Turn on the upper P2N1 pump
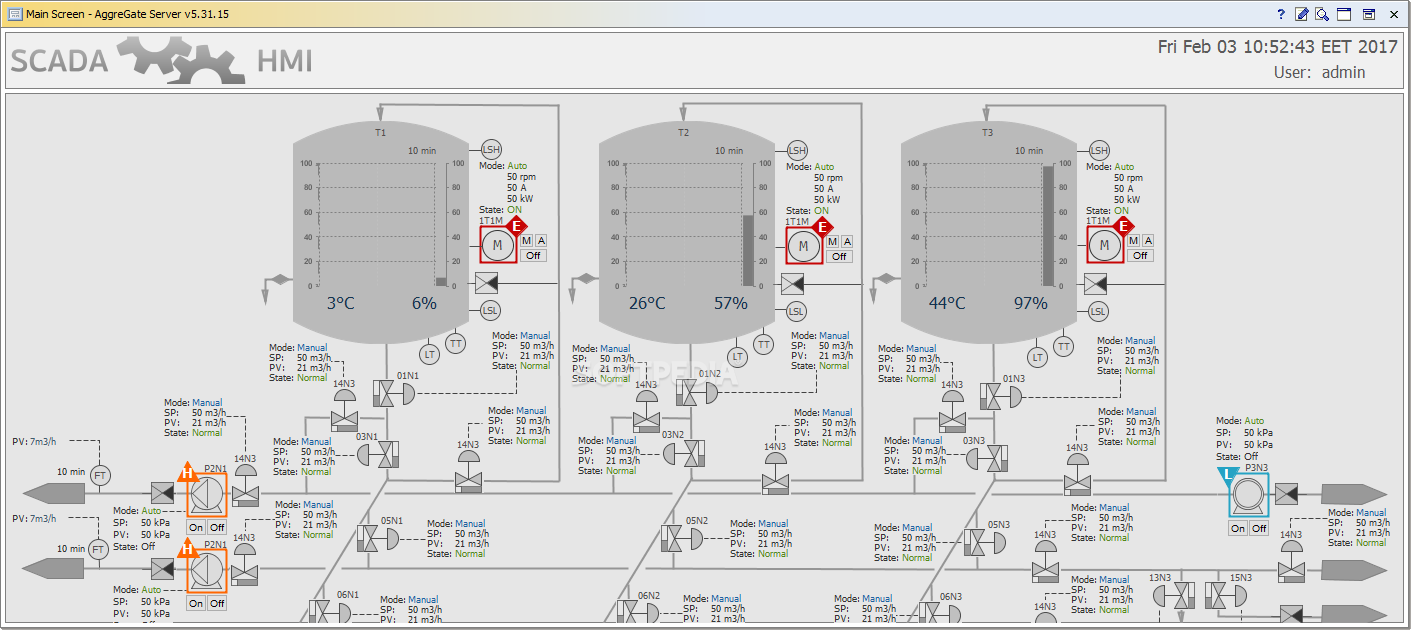 pyautogui.click(x=196, y=527)
